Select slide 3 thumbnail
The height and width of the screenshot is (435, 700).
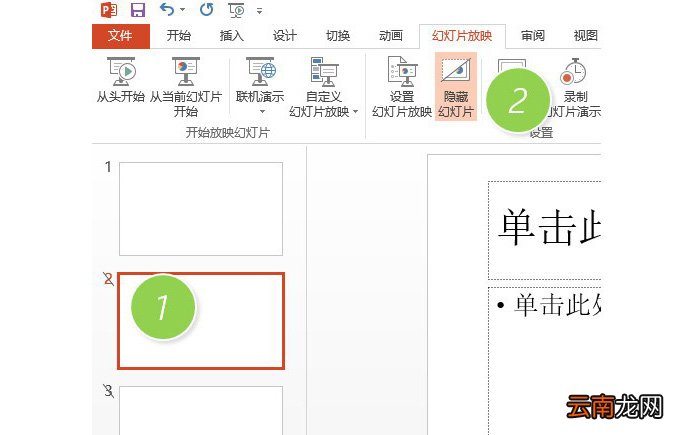201,410
